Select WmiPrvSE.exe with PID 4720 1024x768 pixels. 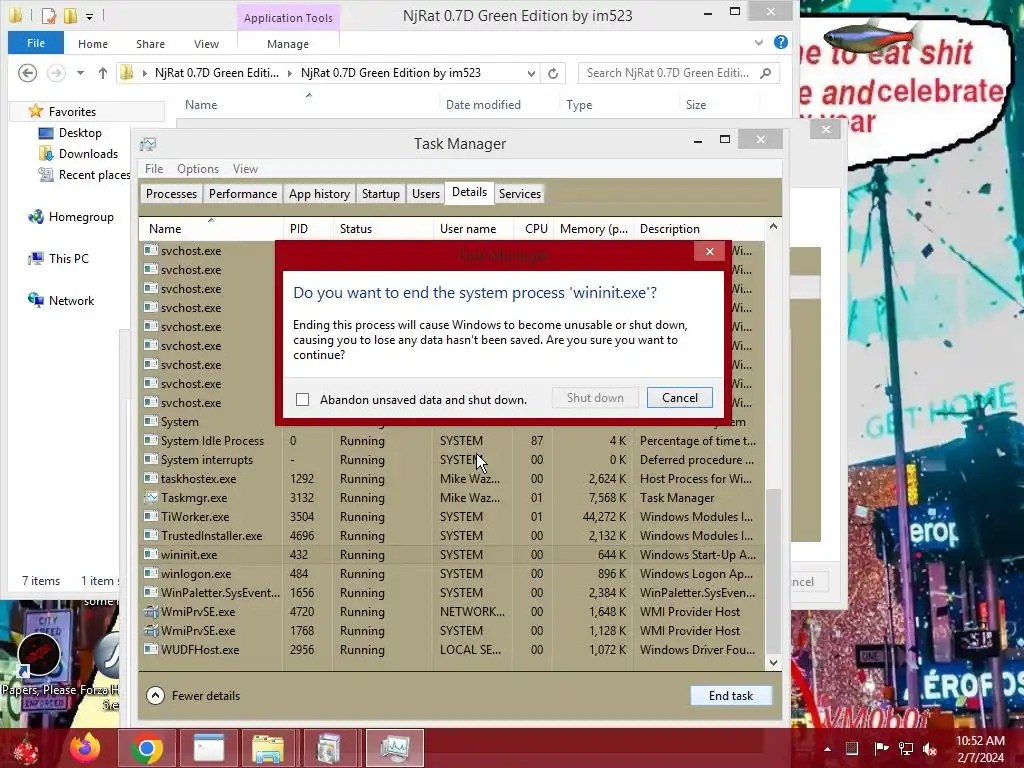coord(451,611)
